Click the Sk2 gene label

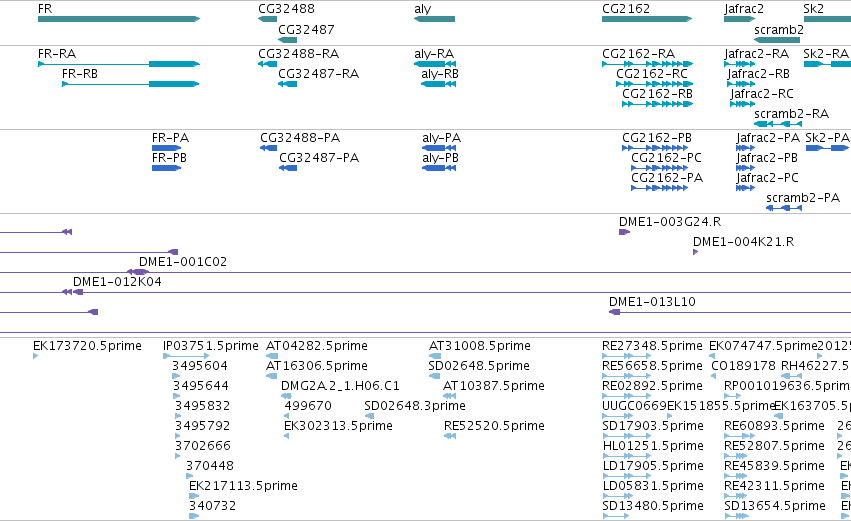point(813,9)
